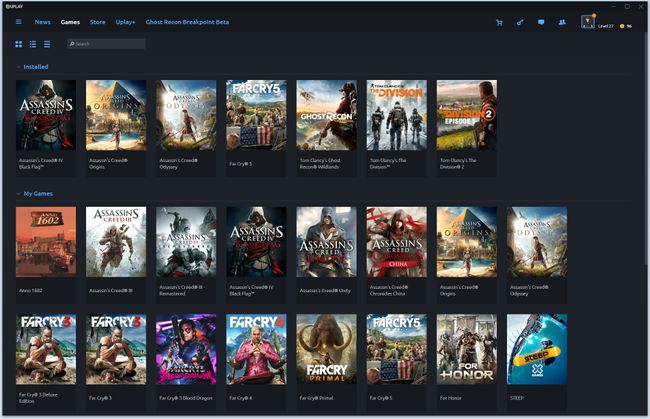The width and height of the screenshot is (650, 419).
Task: Open Far Cry 5 under My Games
Action: pyautogui.click(x=397, y=362)
